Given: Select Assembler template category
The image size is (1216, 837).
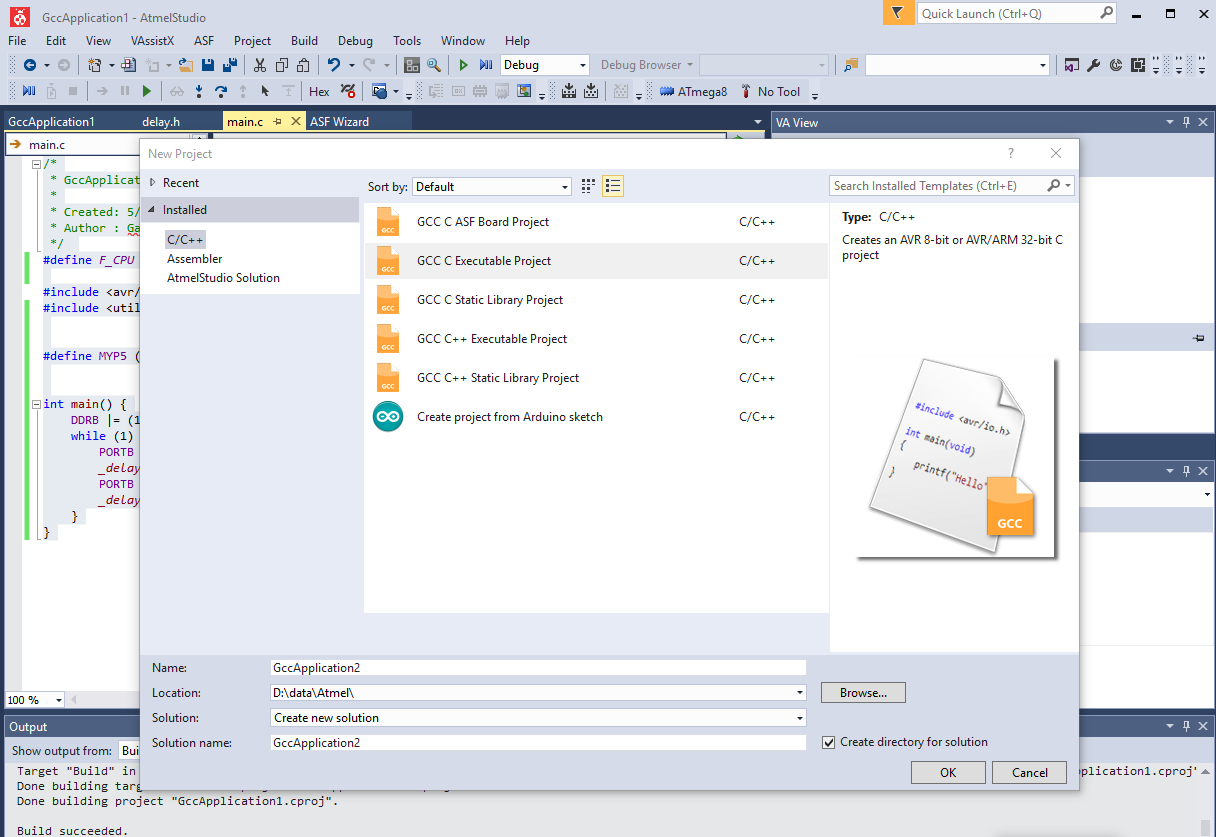Looking at the screenshot, I should coord(195,259).
